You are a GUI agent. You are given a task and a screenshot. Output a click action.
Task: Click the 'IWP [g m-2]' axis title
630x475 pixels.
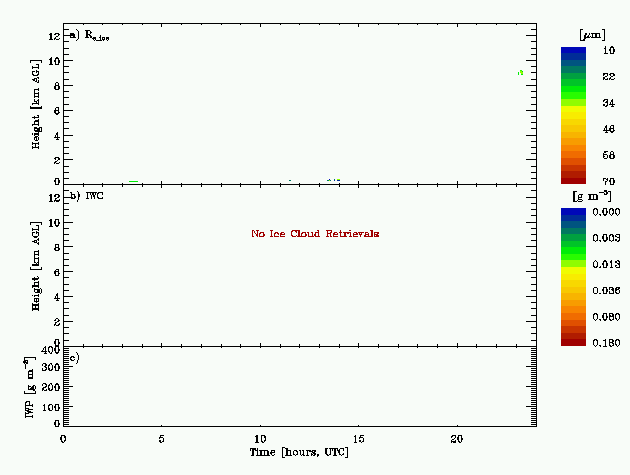(x=30, y=387)
